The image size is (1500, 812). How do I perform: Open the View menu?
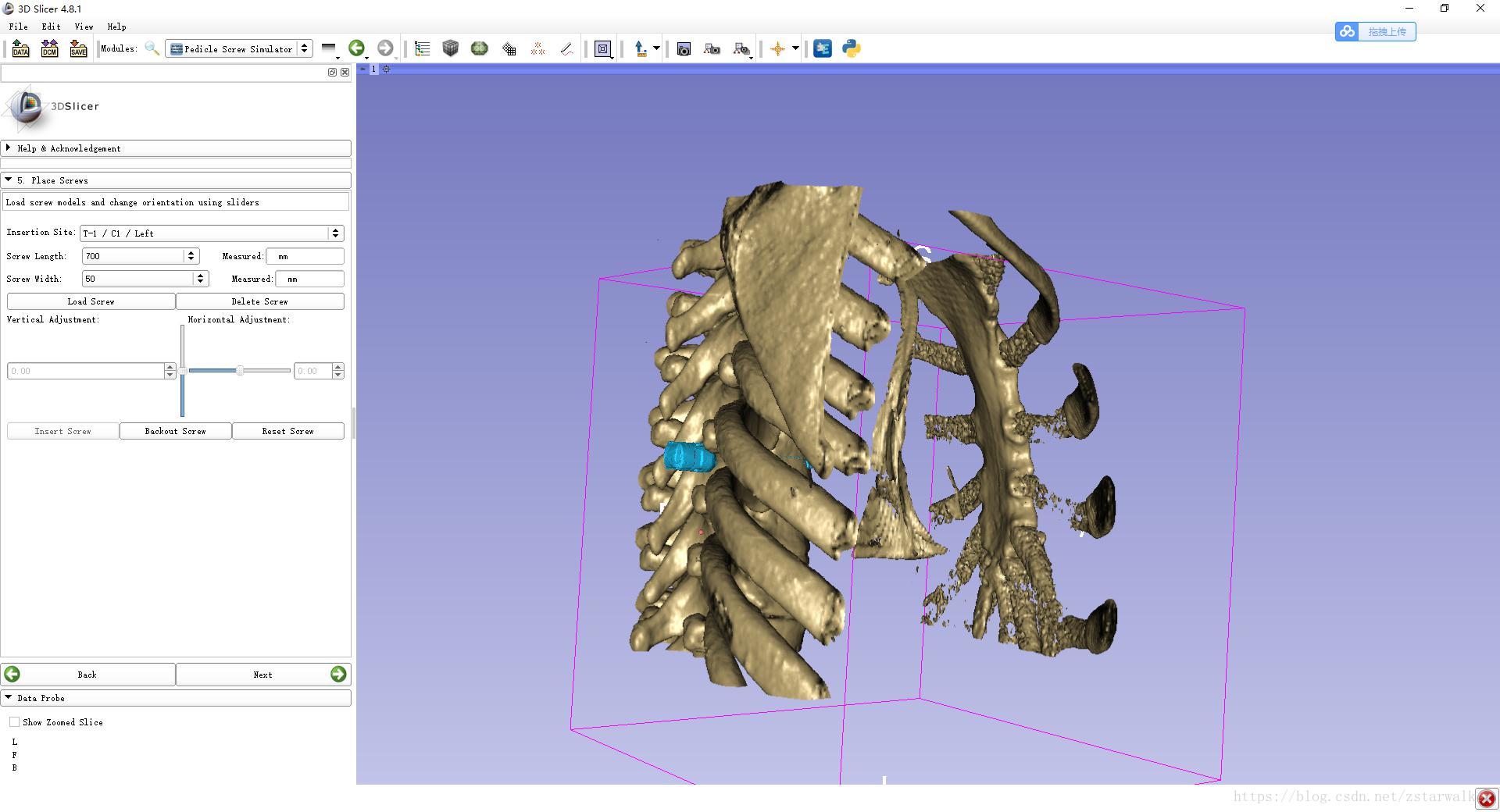pos(84,27)
